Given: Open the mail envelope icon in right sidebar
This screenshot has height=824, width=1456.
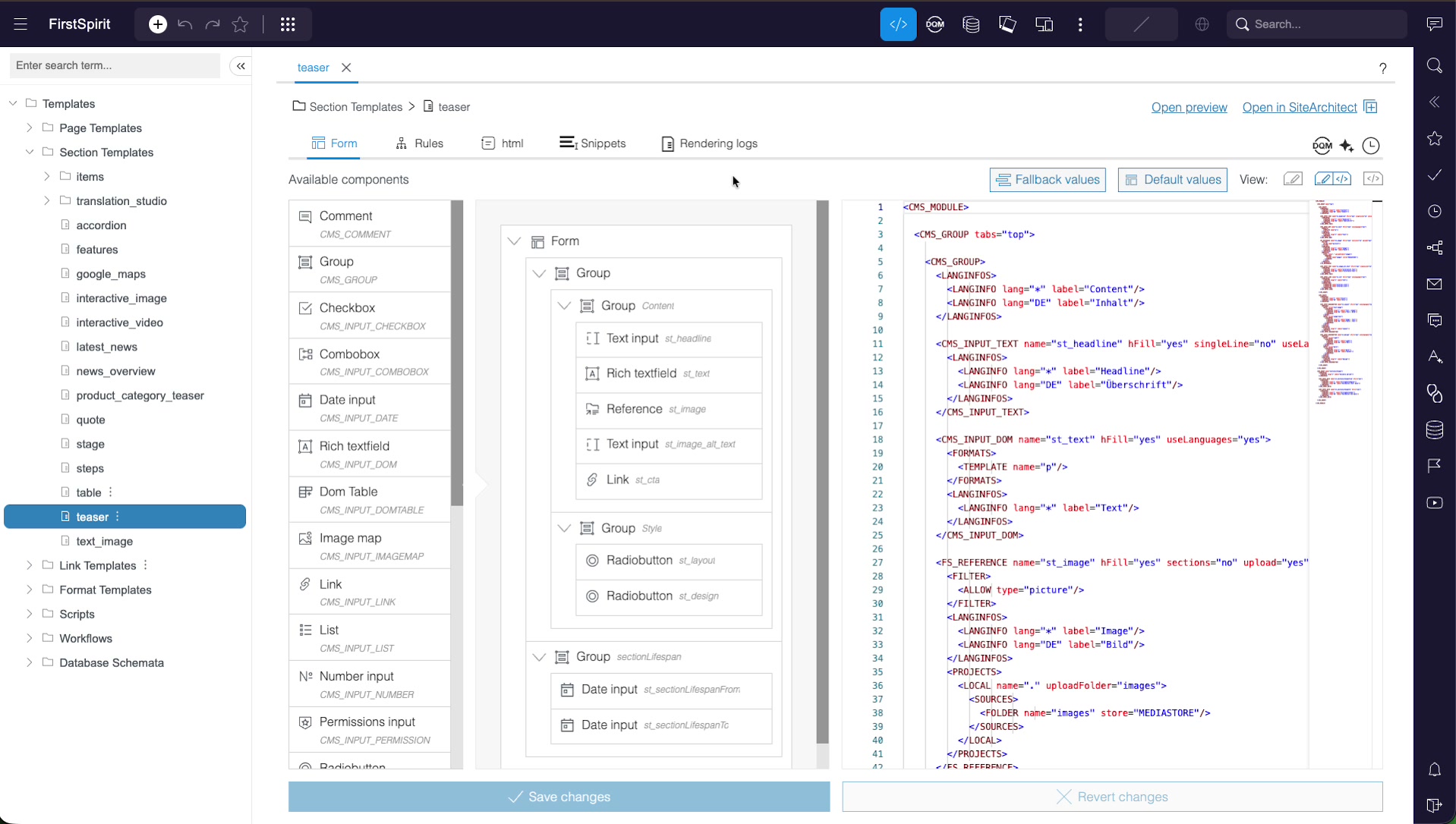Looking at the screenshot, I should pyautogui.click(x=1434, y=284).
